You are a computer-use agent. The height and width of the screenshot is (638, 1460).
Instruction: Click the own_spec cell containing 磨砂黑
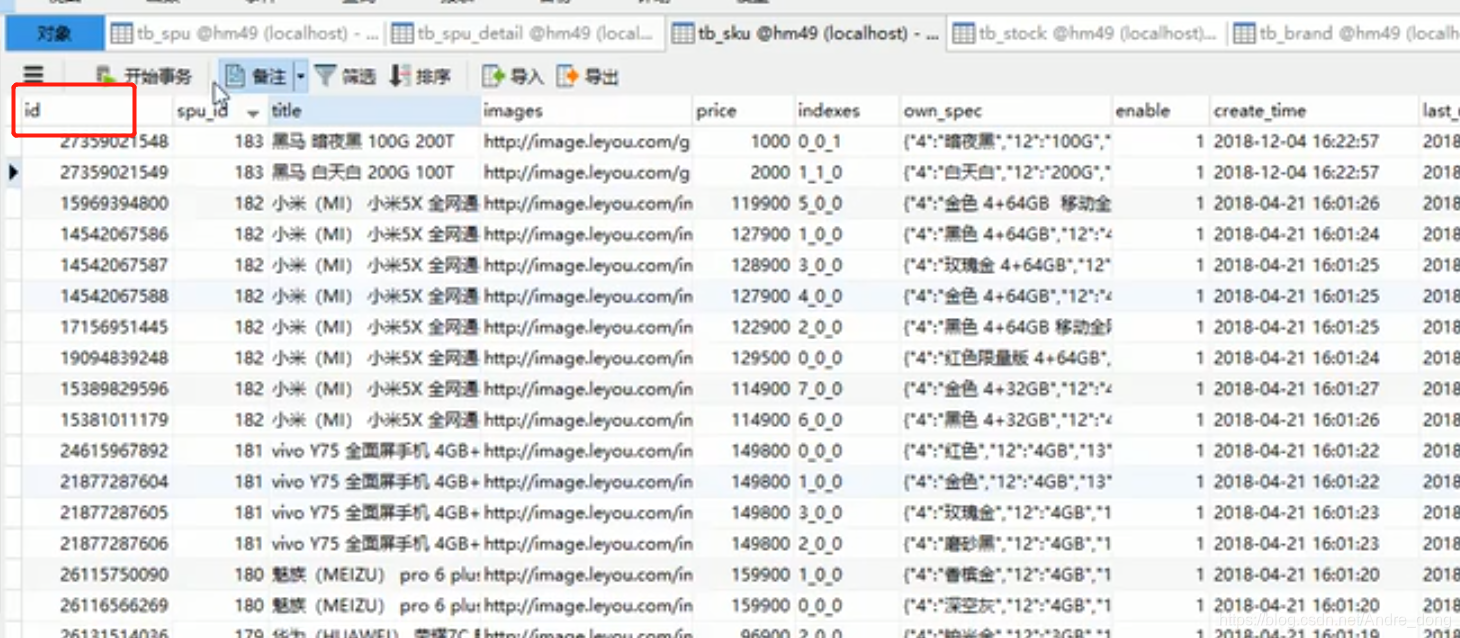(1005, 544)
